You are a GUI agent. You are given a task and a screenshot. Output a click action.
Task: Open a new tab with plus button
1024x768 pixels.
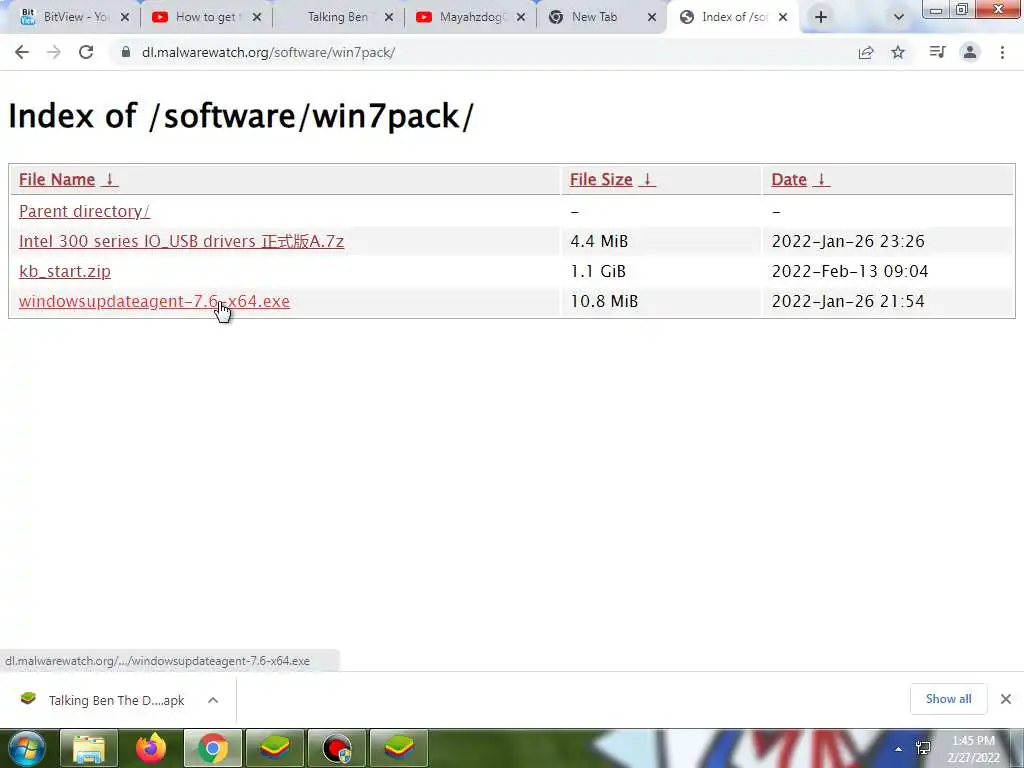[x=821, y=17]
